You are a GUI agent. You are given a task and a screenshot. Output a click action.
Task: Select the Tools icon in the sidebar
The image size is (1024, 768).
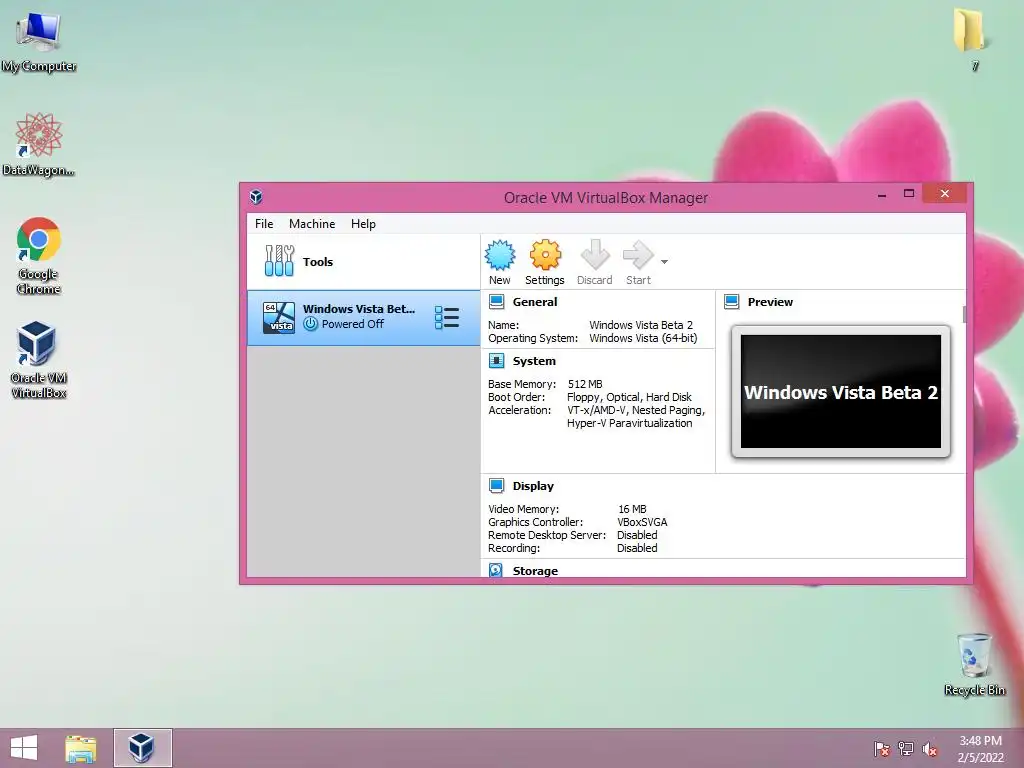[x=280, y=261]
